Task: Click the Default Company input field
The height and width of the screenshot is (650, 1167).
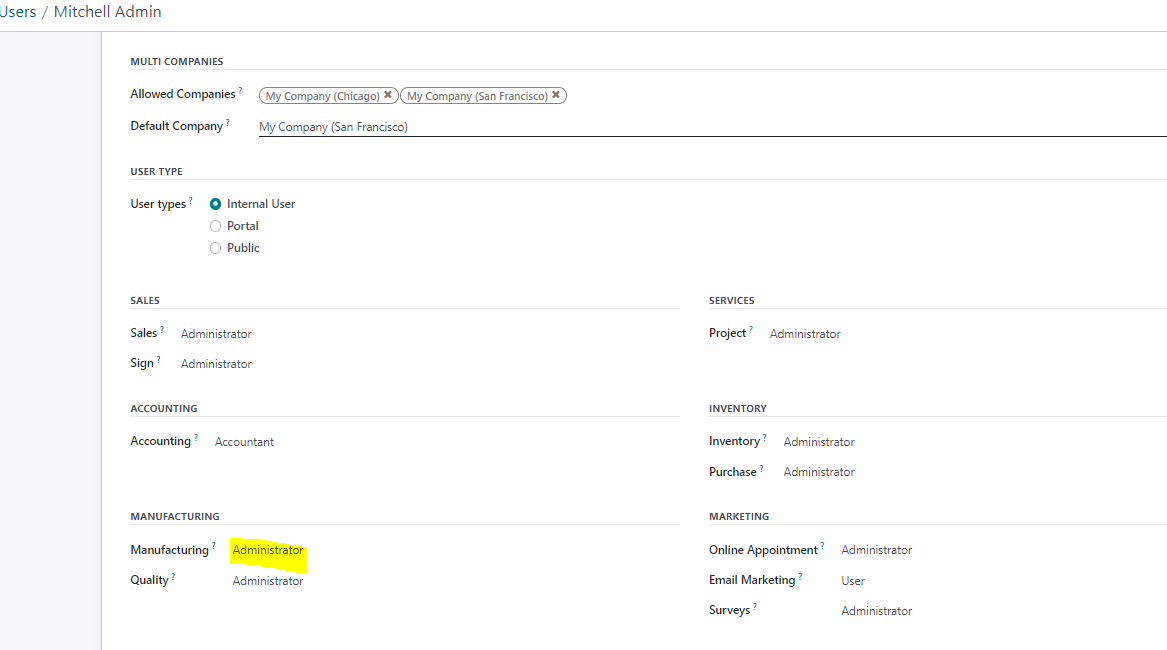Action: point(700,127)
